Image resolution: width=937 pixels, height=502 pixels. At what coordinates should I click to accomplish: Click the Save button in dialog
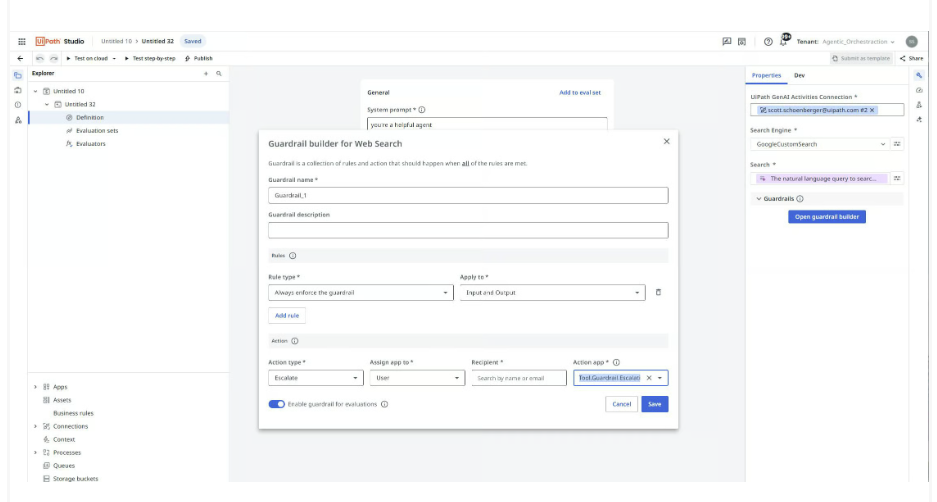pyautogui.click(x=654, y=404)
